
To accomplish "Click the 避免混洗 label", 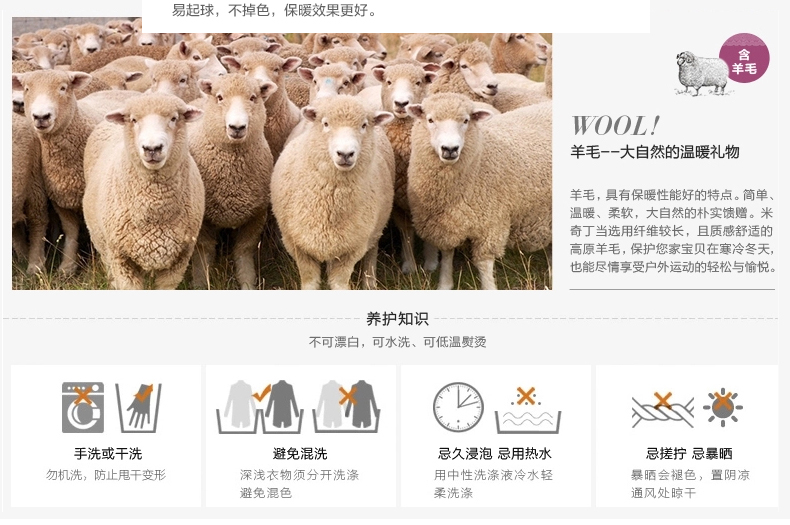I will pyautogui.click(x=300, y=454).
